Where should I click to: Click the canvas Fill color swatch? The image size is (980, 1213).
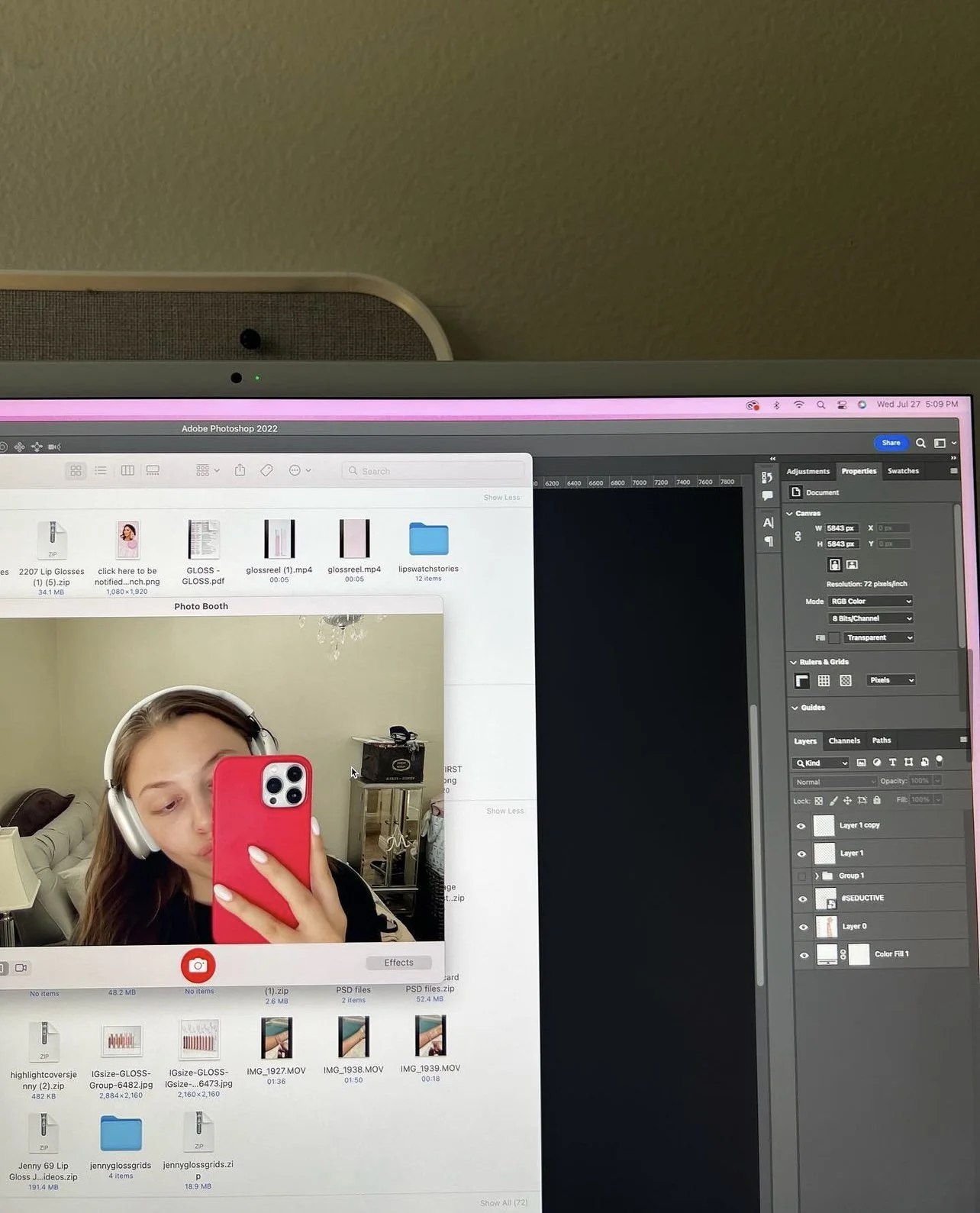[x=834, y=638]
